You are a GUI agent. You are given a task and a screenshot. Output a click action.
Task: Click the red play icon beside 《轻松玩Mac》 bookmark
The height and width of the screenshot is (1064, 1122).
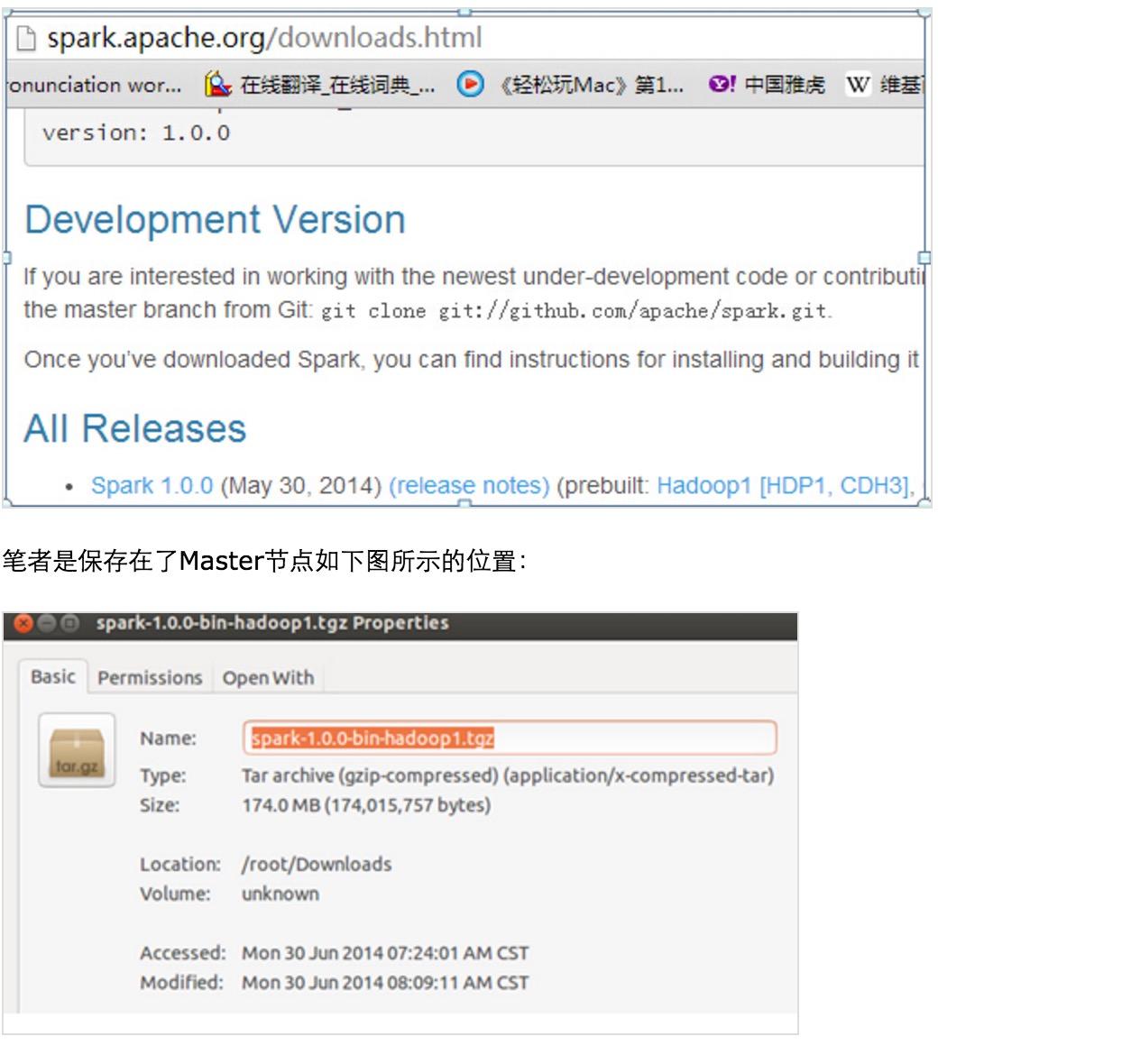pos(470,85)
